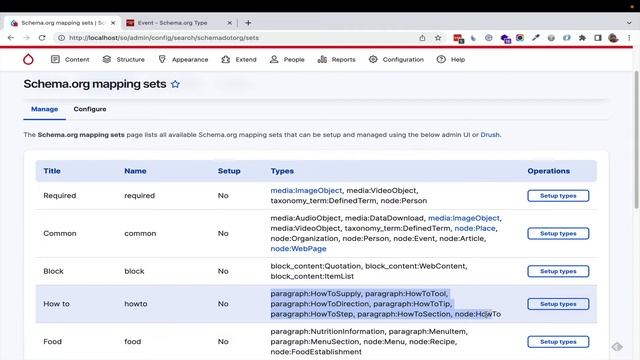
Task: Expand the tab search dropdown arrow
Action: [x=629, y=23]
